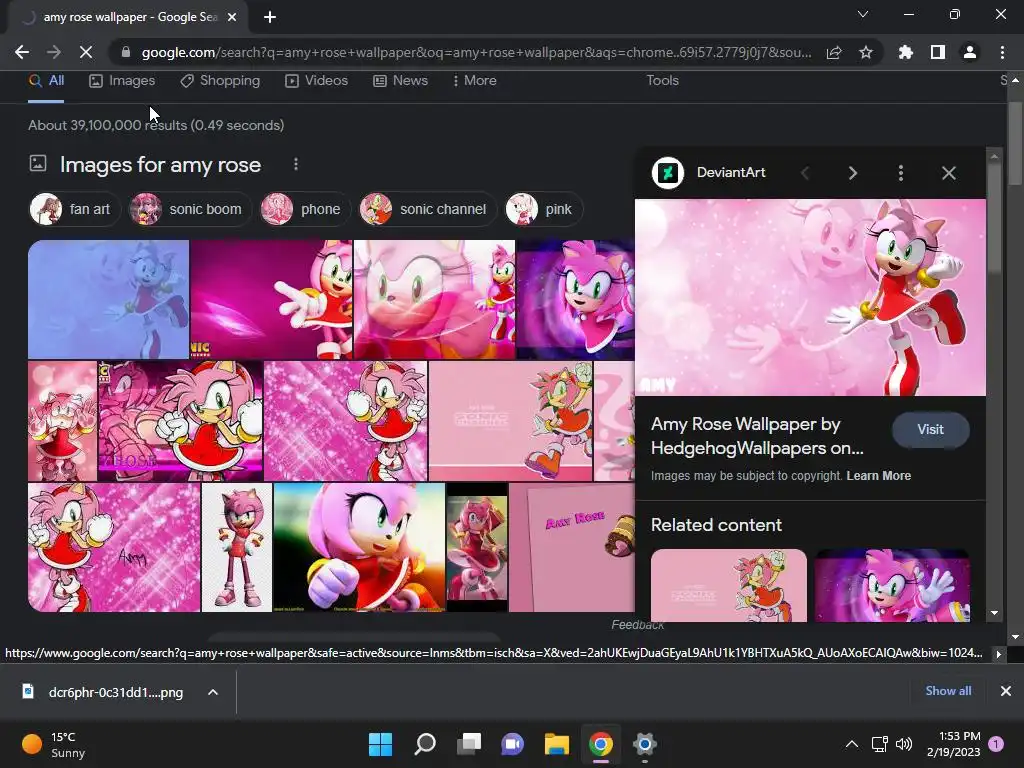Open Amy Rose Wallpaper by HedgehogWallpapers title

click(757, 436)
